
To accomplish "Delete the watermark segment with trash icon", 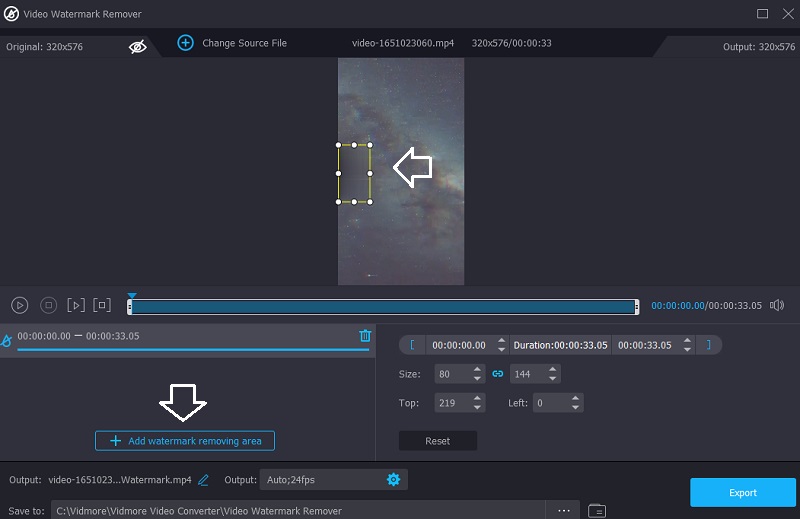I will tap(365, 336).
